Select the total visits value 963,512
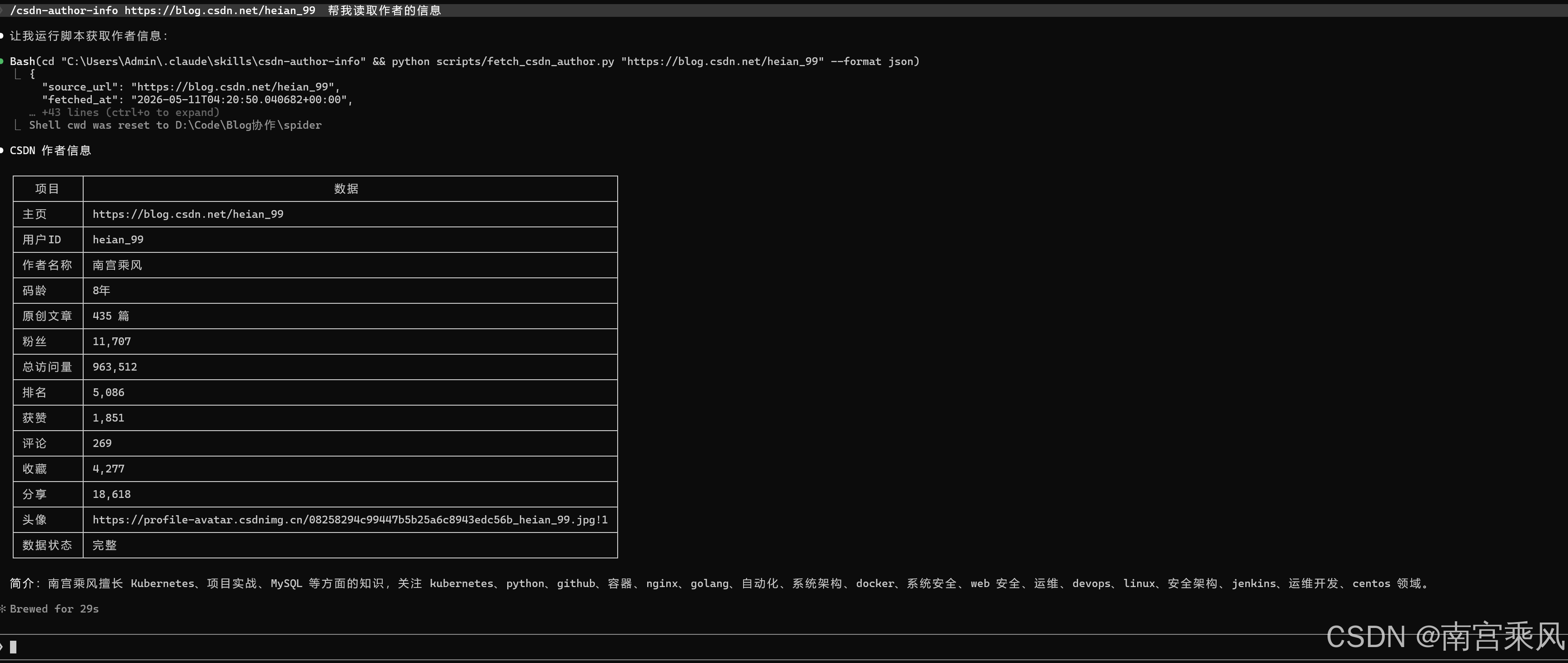1568x663 pixels. (x=115, y=367)
